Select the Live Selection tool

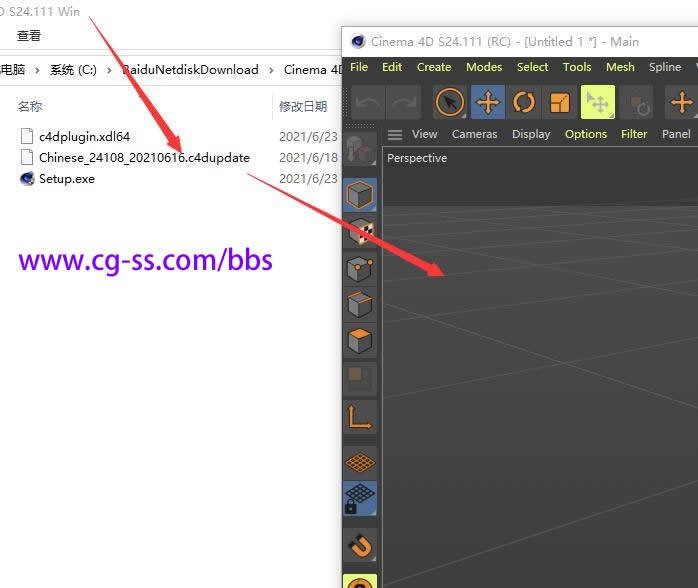451,102
